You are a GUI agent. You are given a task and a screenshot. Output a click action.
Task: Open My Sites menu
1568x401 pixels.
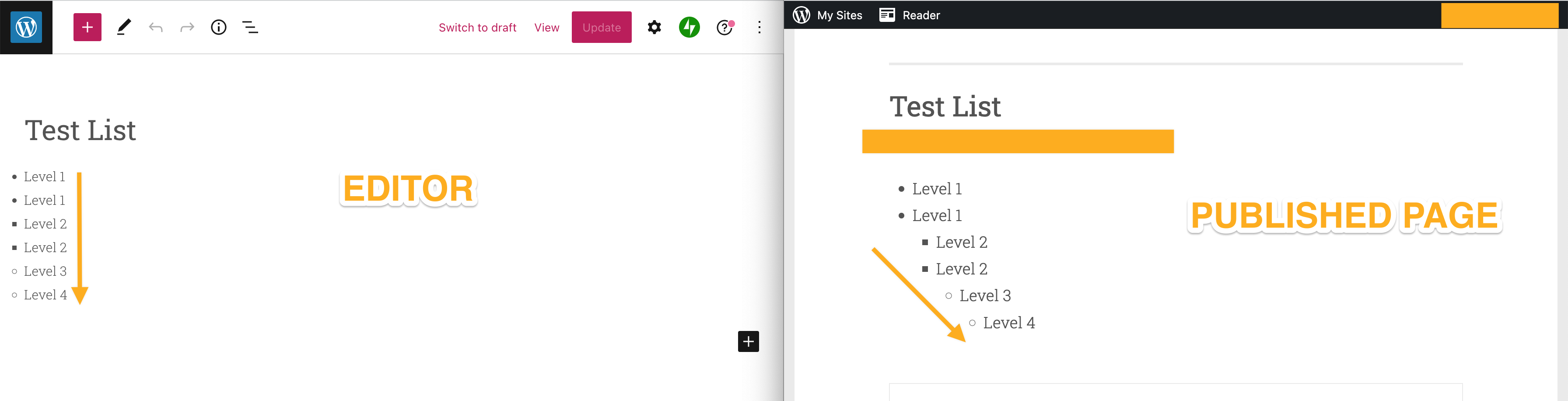click(839, 14)
